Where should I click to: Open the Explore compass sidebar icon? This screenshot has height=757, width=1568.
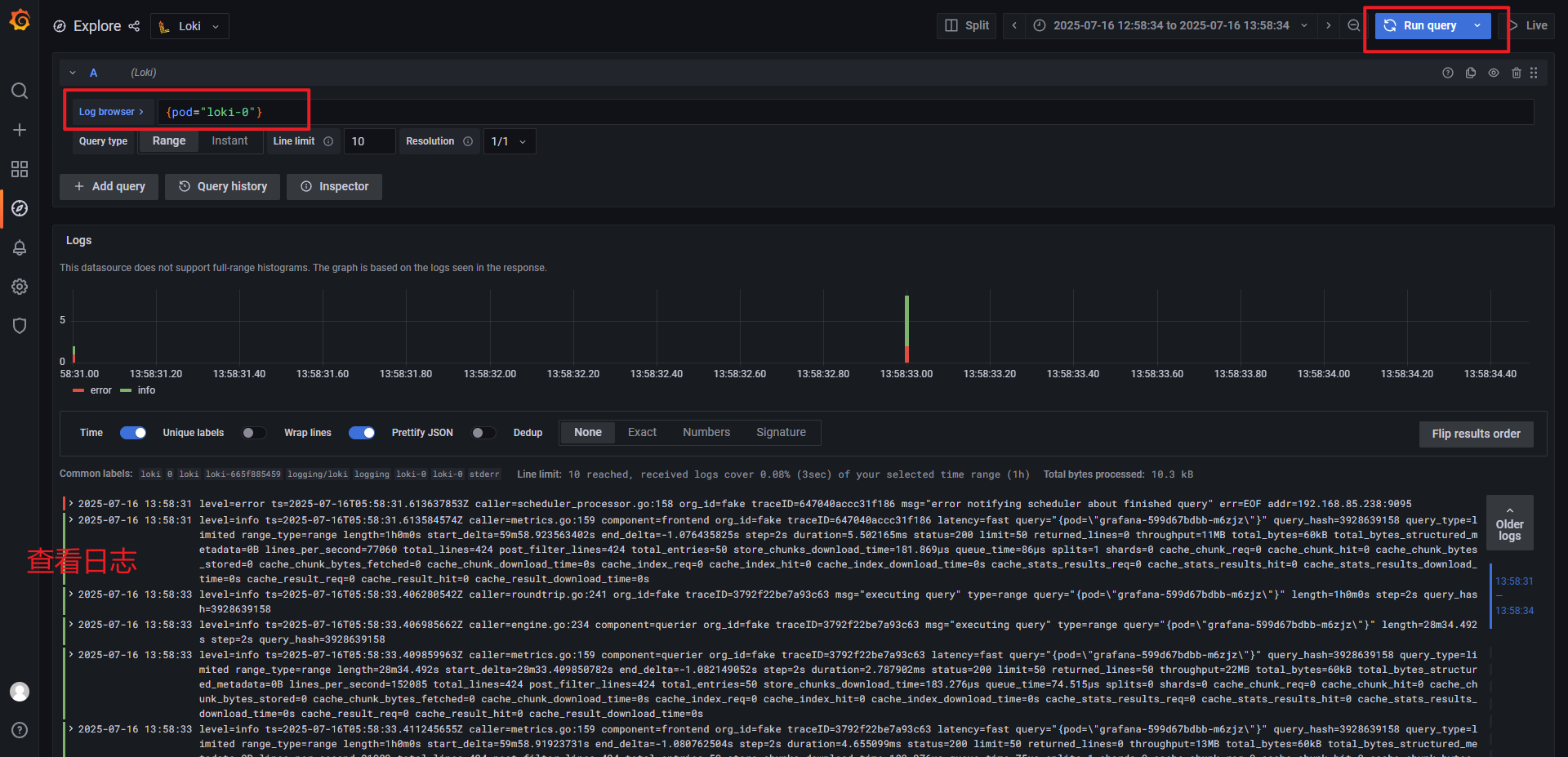point(20,208)
